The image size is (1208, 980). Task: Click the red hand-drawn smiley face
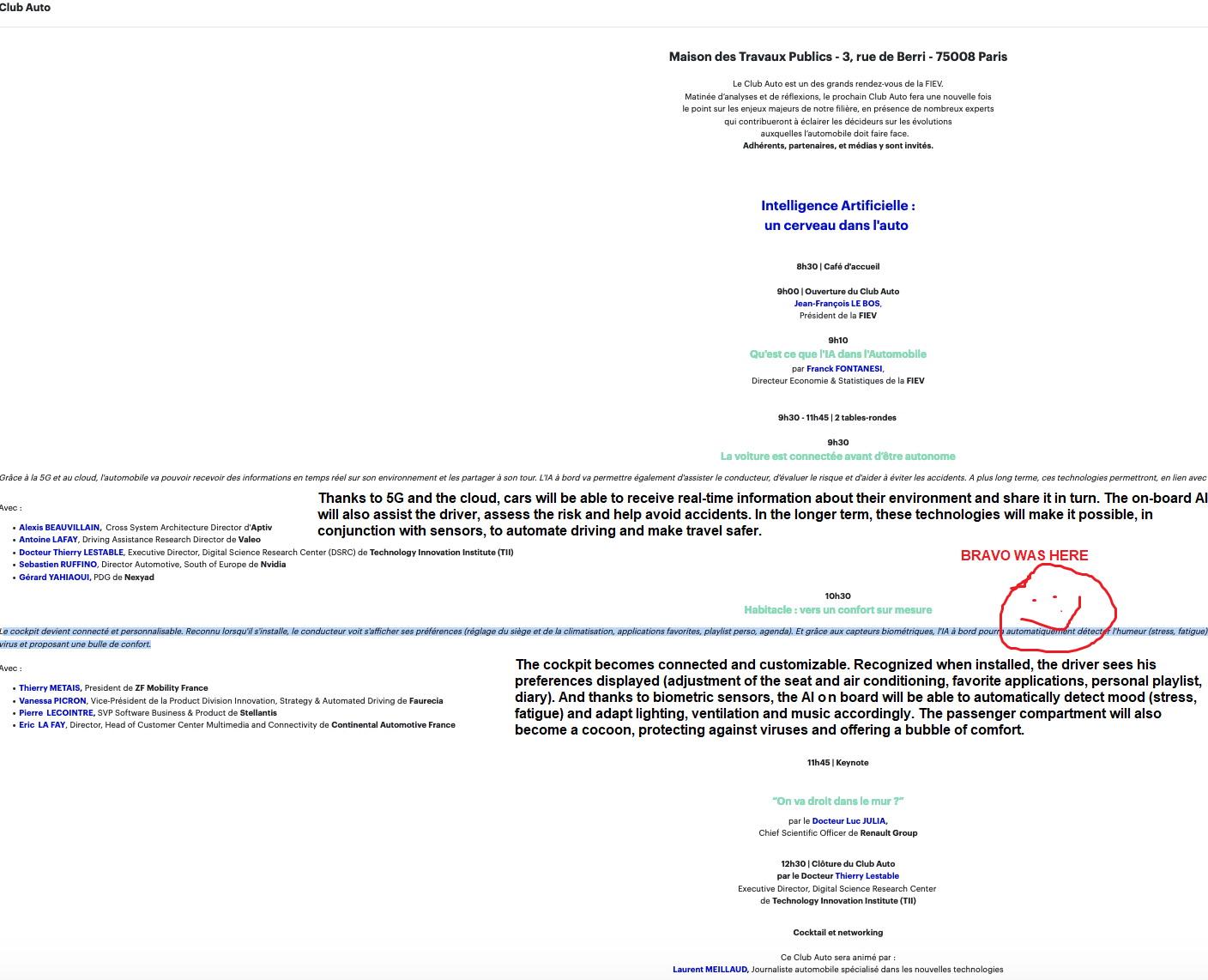tap(1057, 610)
